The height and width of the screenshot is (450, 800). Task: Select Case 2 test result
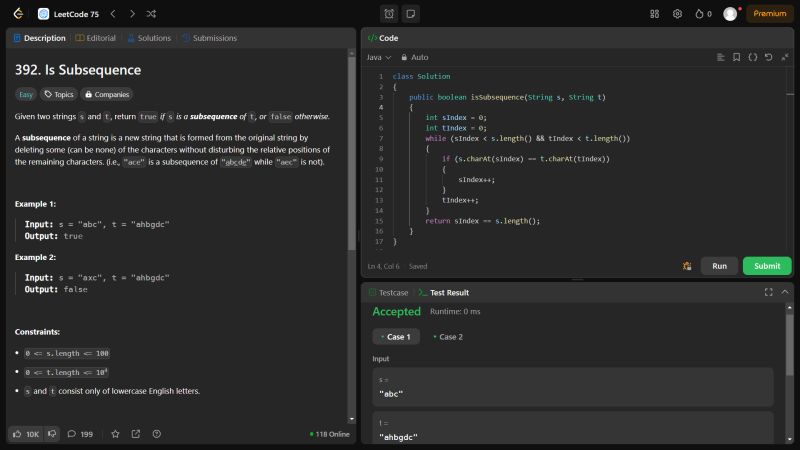(x=448, y=337)
